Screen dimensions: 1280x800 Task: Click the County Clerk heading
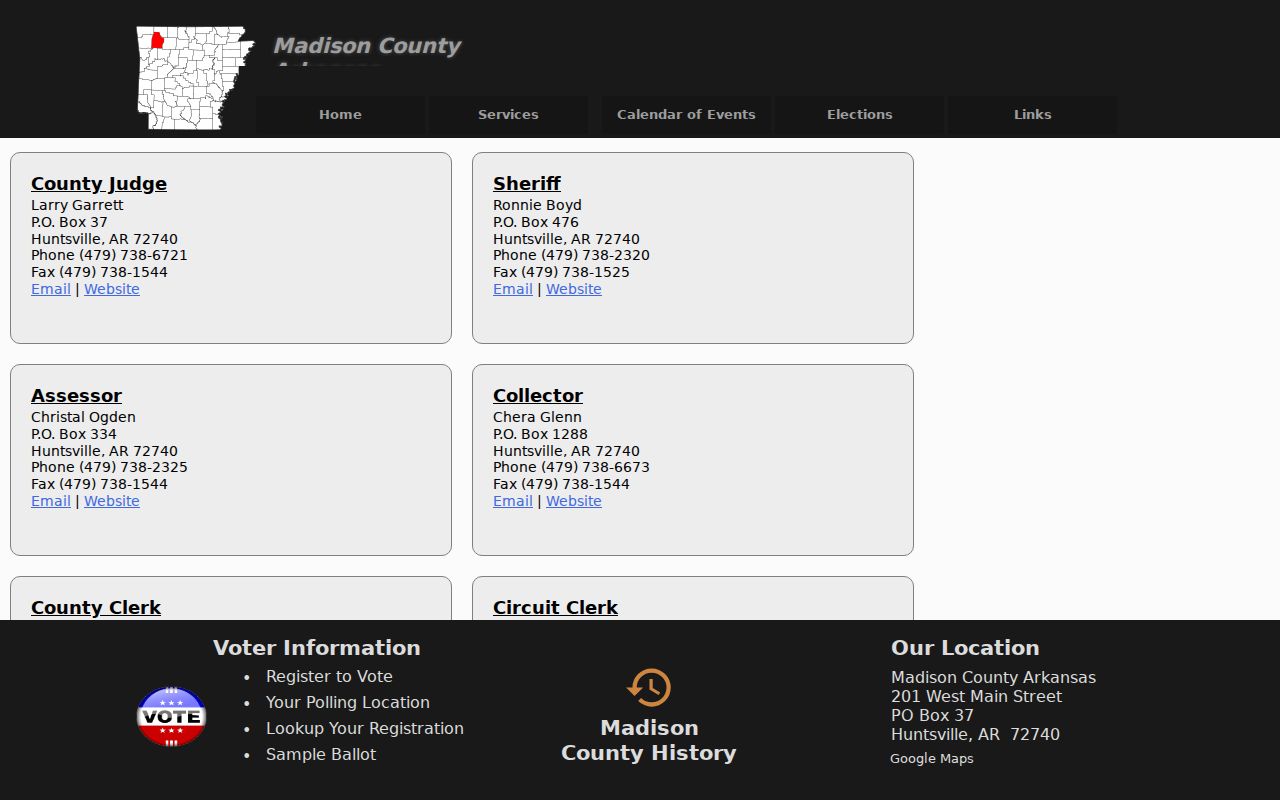pos(96,608)
